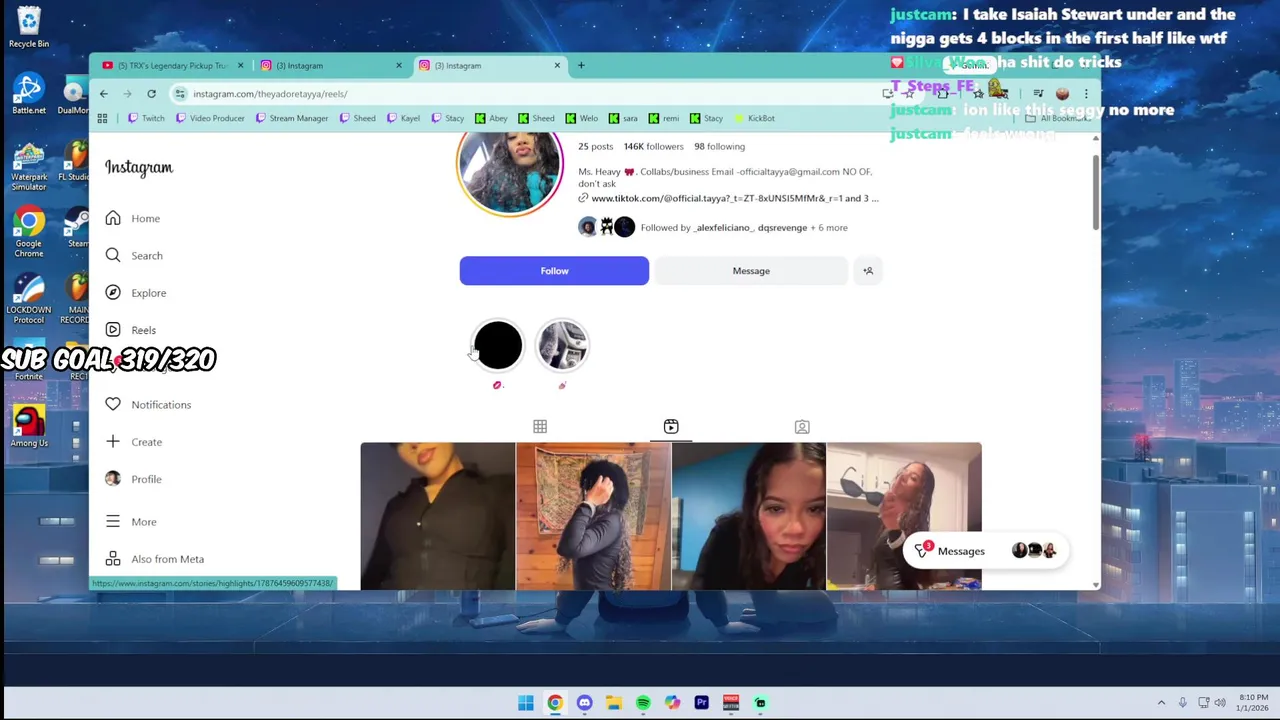Open a new browser tab
1280x720 pixels.
point(581,66)
